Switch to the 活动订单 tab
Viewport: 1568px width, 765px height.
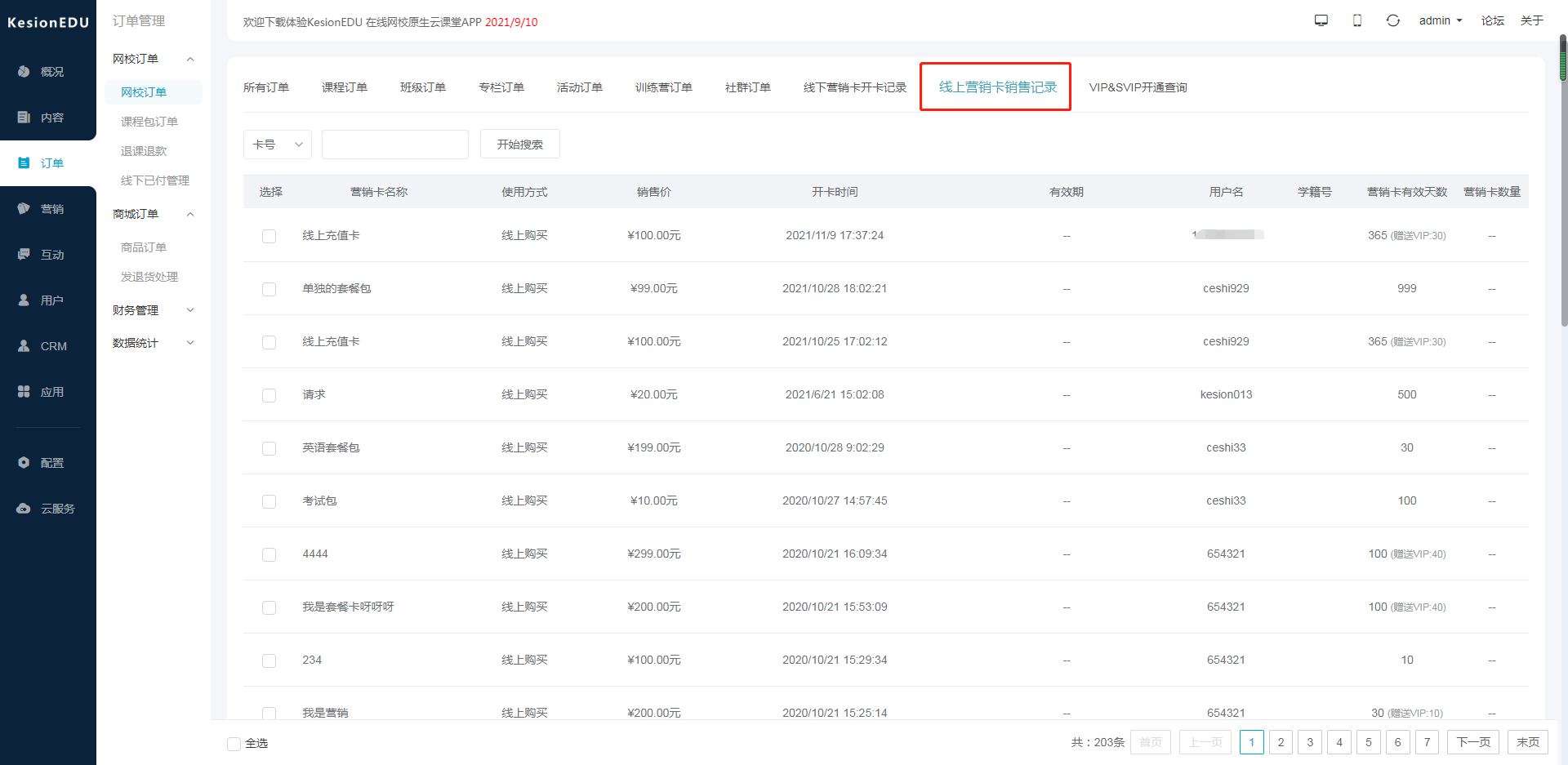(x=580, y=87)
